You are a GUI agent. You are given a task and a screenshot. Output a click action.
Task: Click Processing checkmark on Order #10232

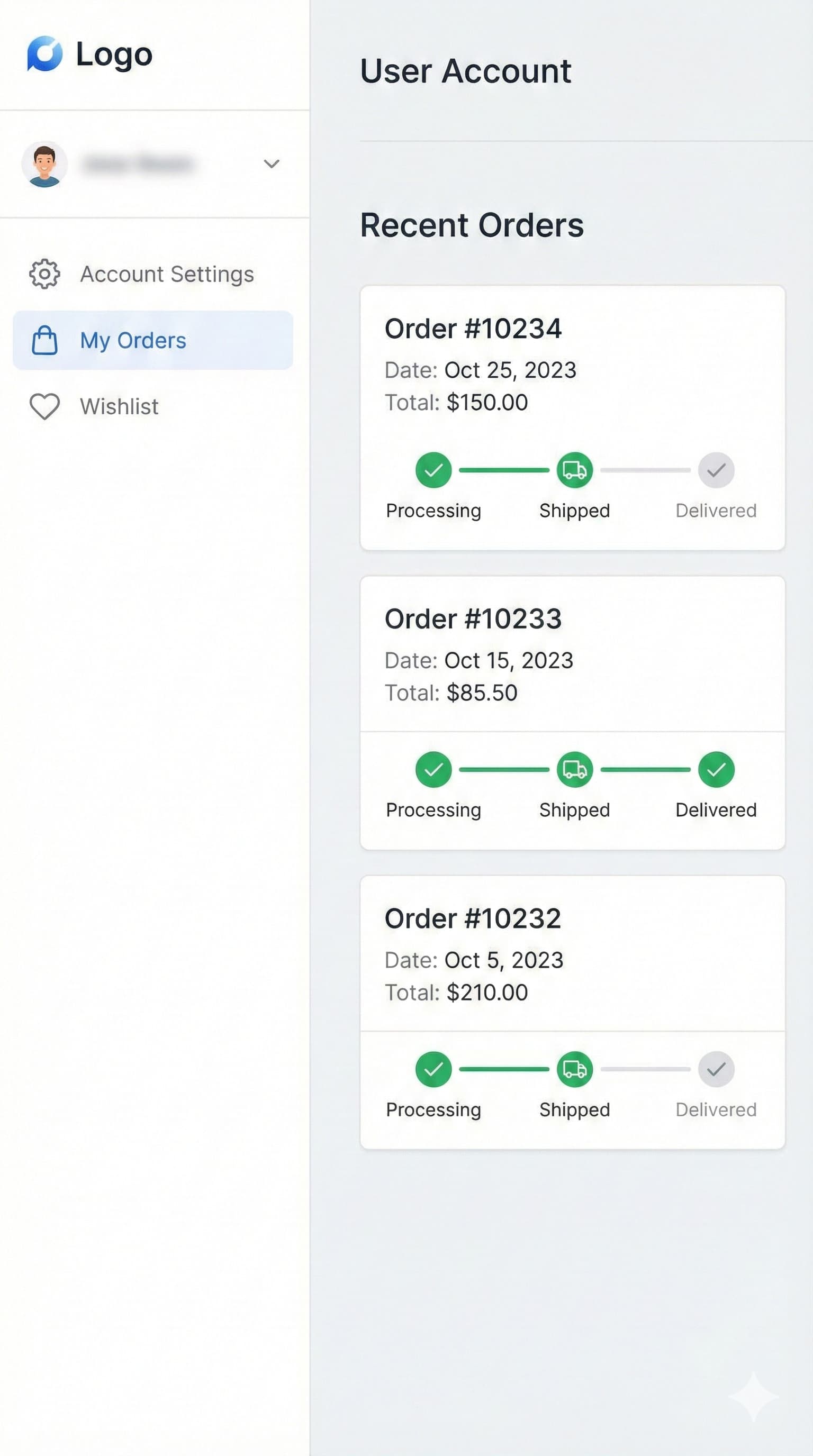point(433,1069)
